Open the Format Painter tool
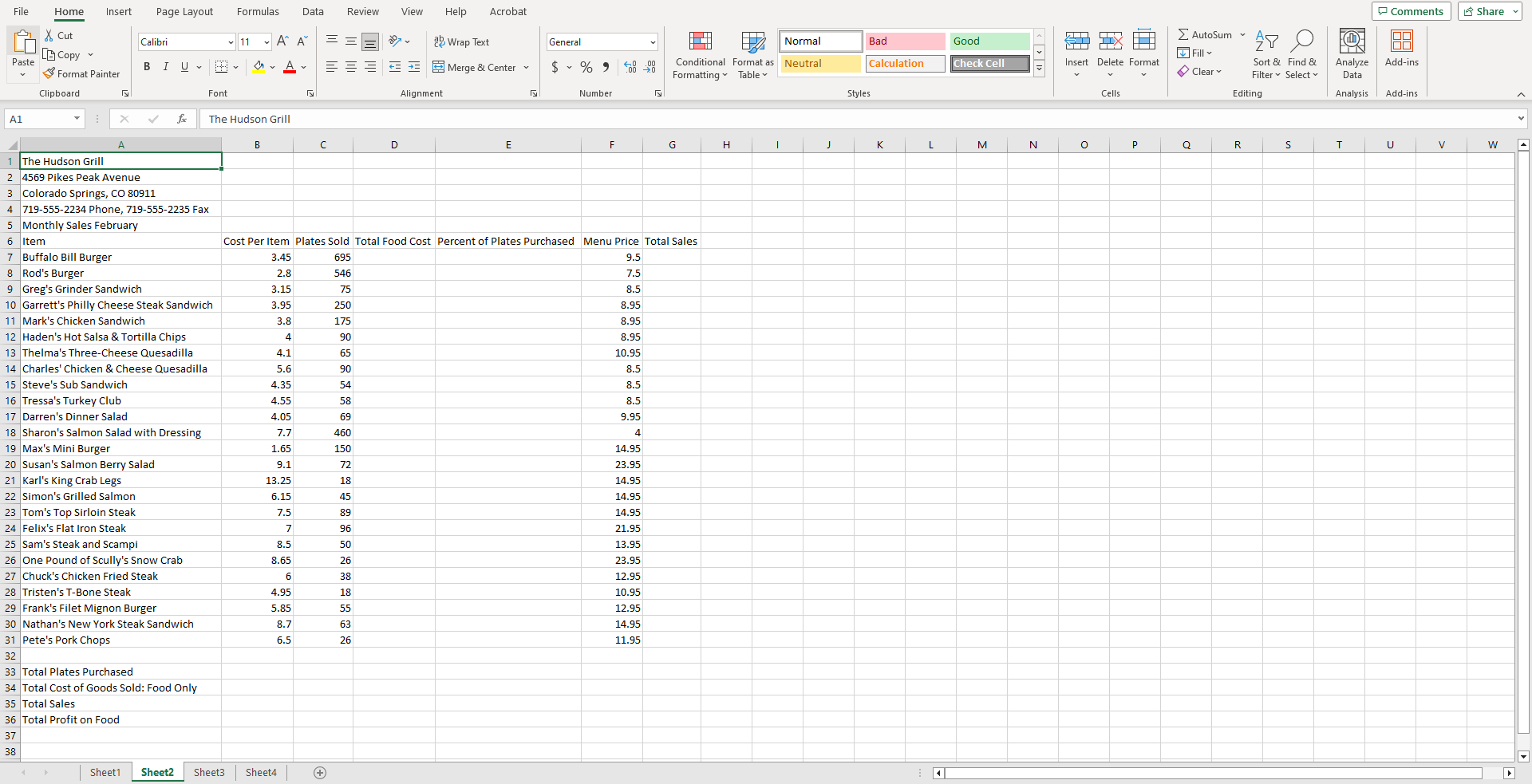Screen dimensions: 1532x784 click(82, 73)
